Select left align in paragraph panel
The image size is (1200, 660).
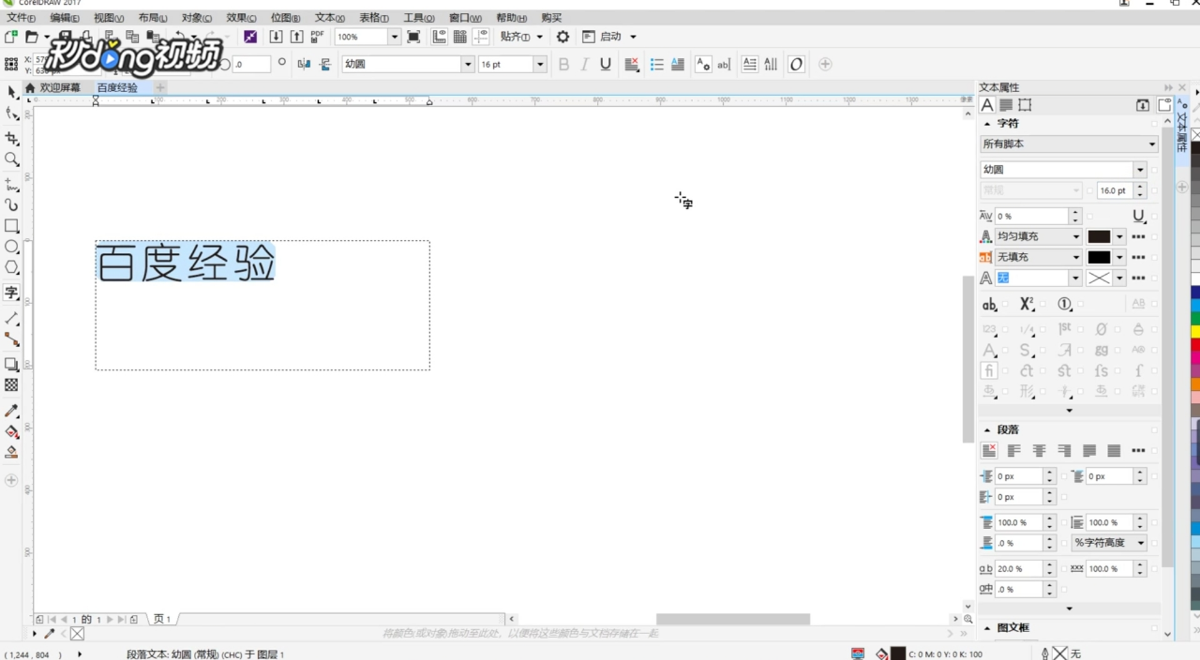coord(1014,451)
